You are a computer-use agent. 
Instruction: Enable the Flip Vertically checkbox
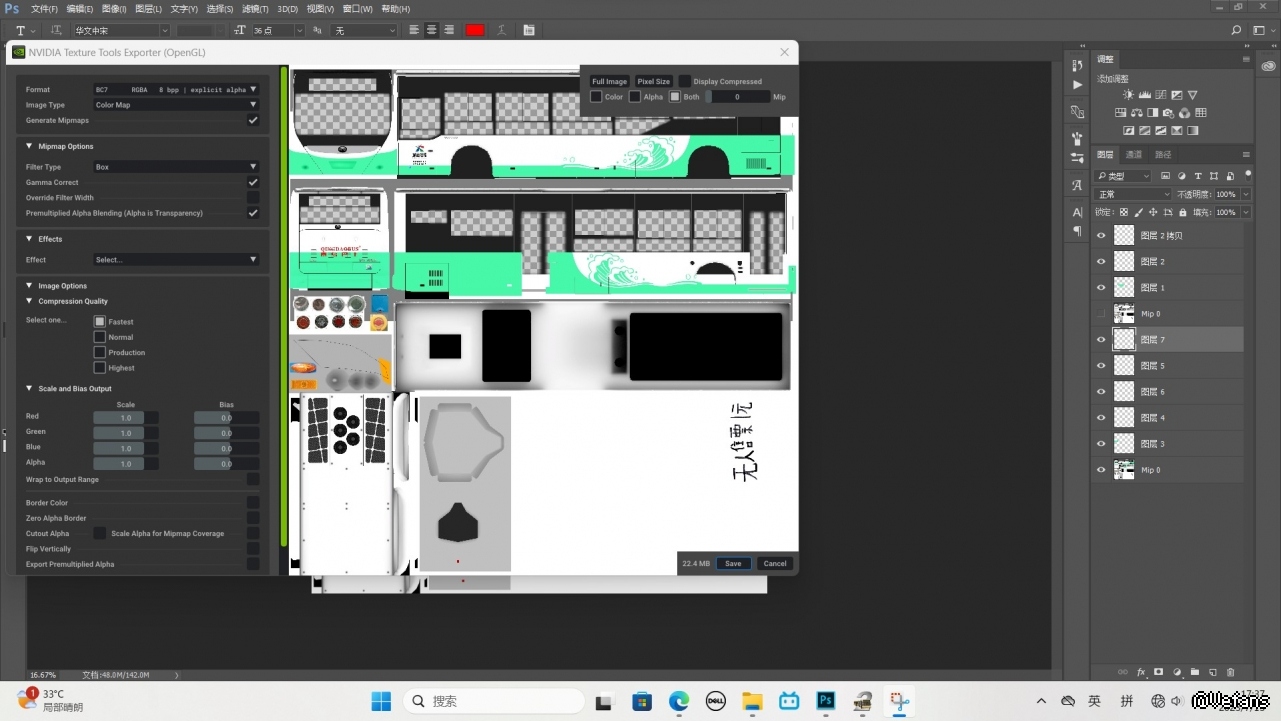pyautogui.click(x=253, y=549)
